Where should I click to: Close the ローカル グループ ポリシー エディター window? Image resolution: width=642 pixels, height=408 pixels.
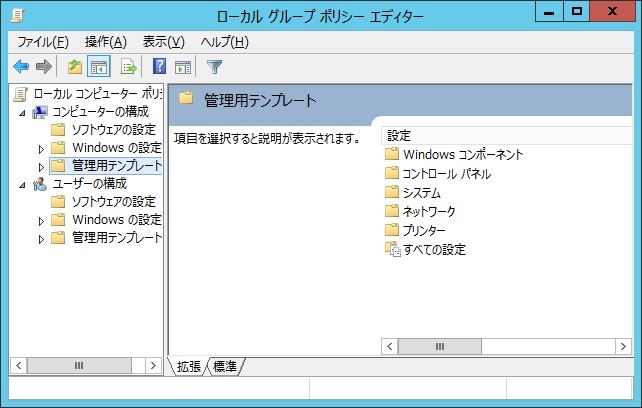[613, 11]
